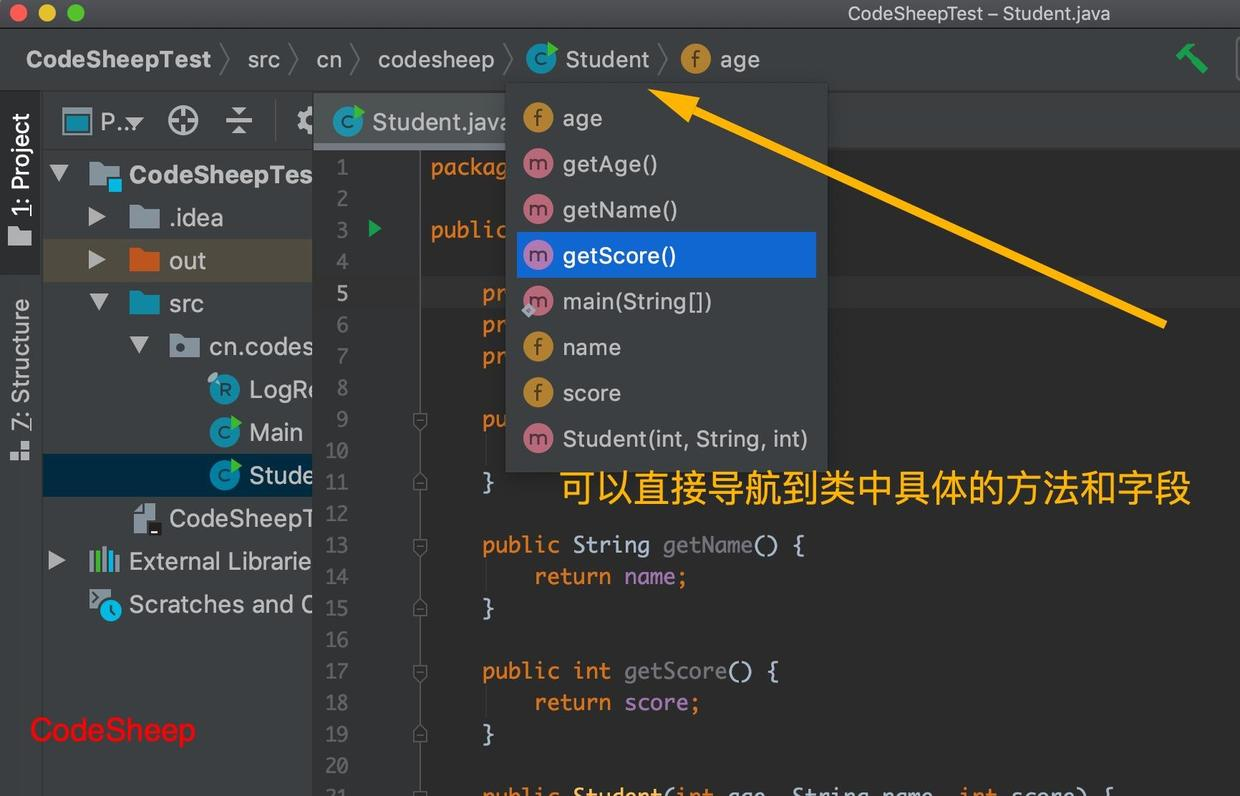Click age label in the breadcrumb bar
Image resolution: width=1240 pixels, height=796 pixels.
[x=740, y=61]
